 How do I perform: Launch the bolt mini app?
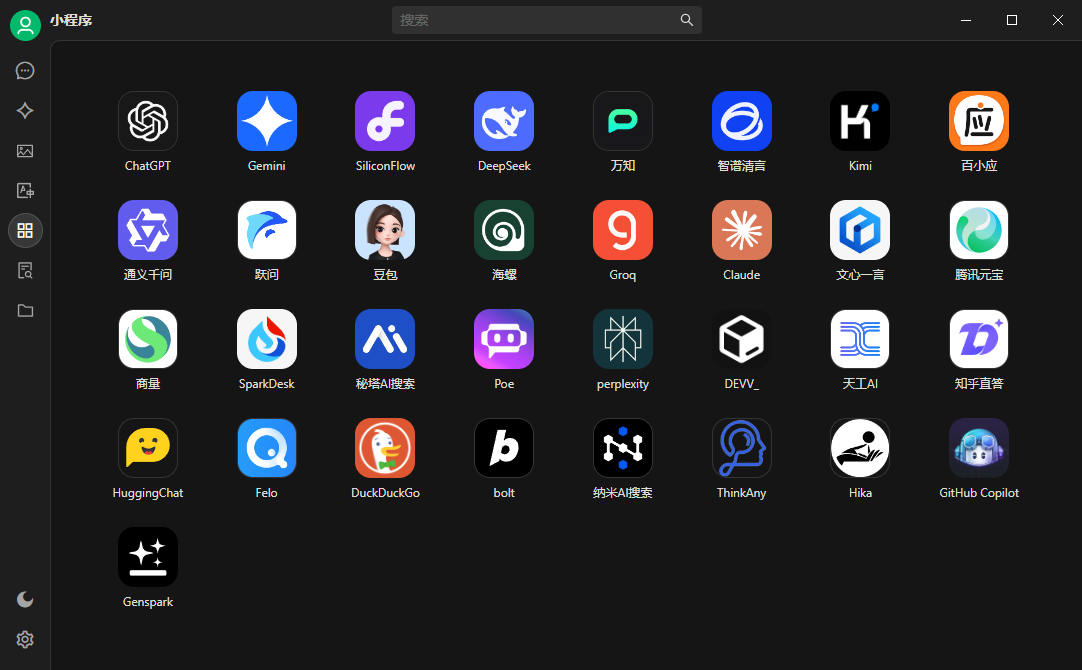tap(504, 449)
